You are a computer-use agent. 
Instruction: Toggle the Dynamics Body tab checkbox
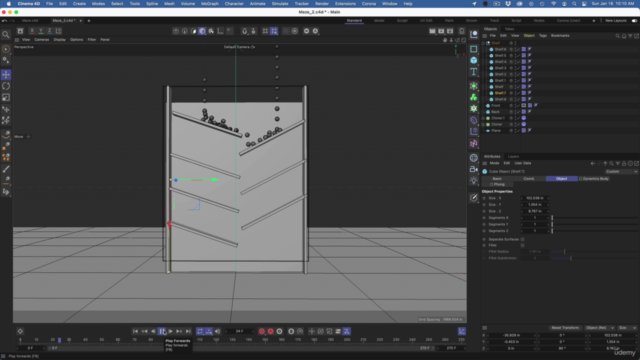(x=581, y=179)
